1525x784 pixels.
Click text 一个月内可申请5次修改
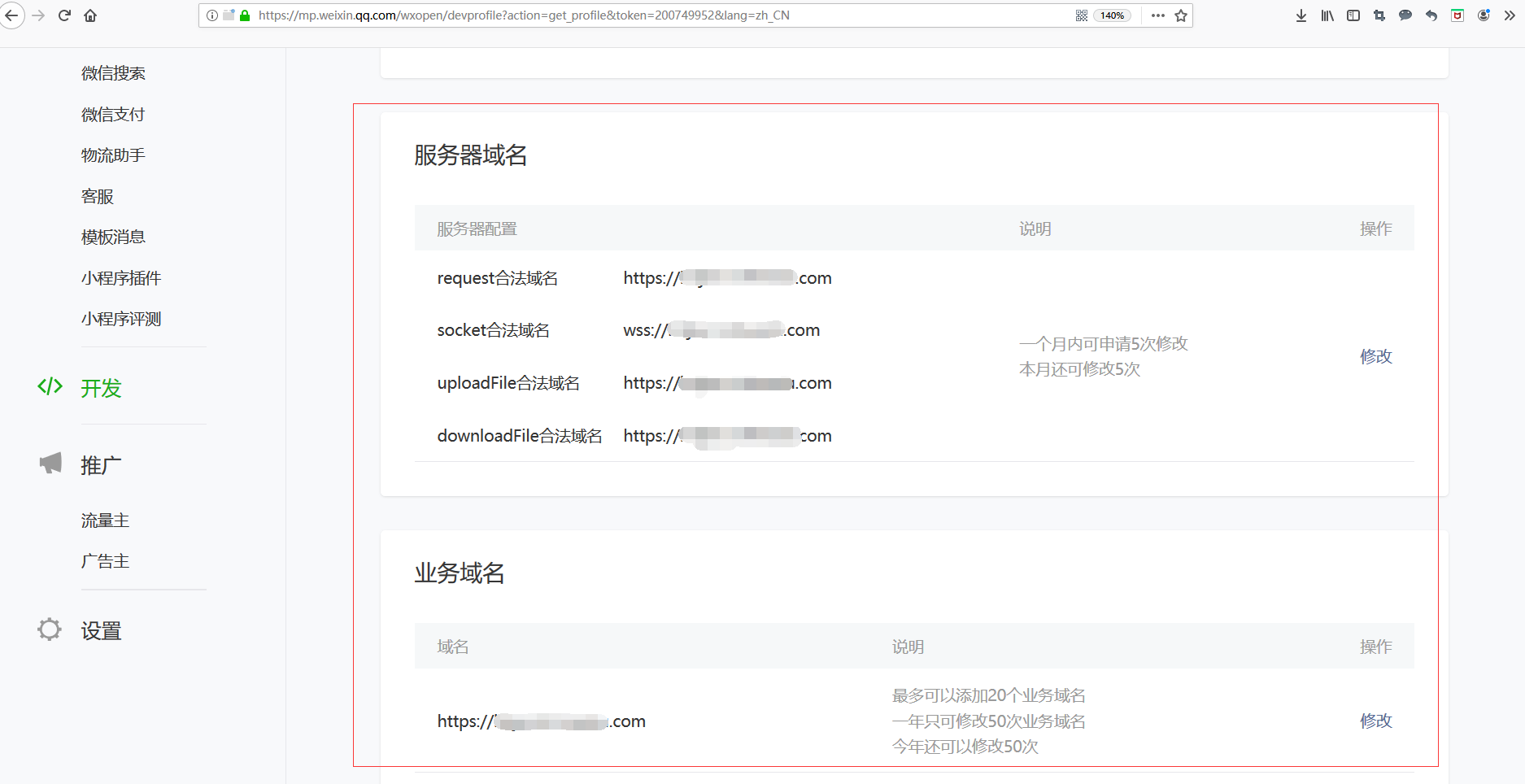(1104, 344)
